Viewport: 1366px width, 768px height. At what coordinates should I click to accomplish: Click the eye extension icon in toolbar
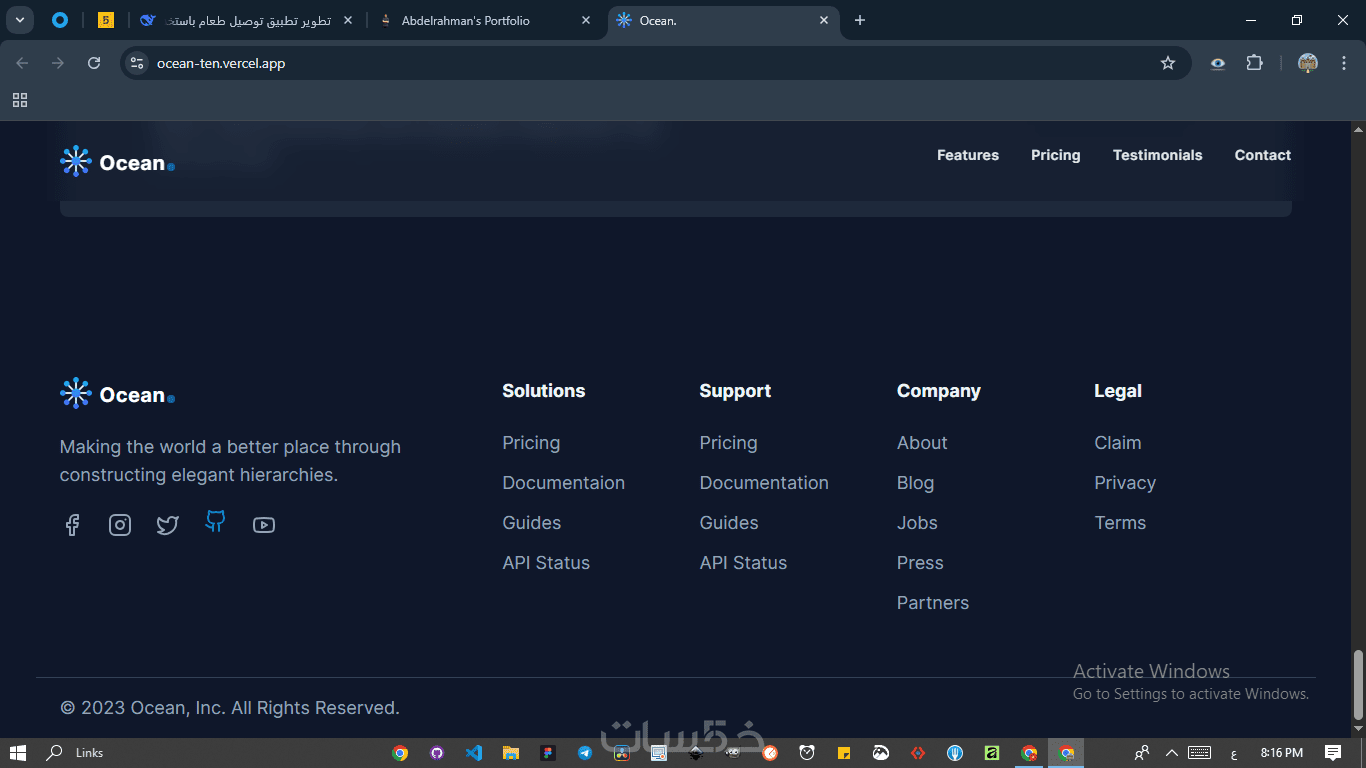pos(1217,63)
